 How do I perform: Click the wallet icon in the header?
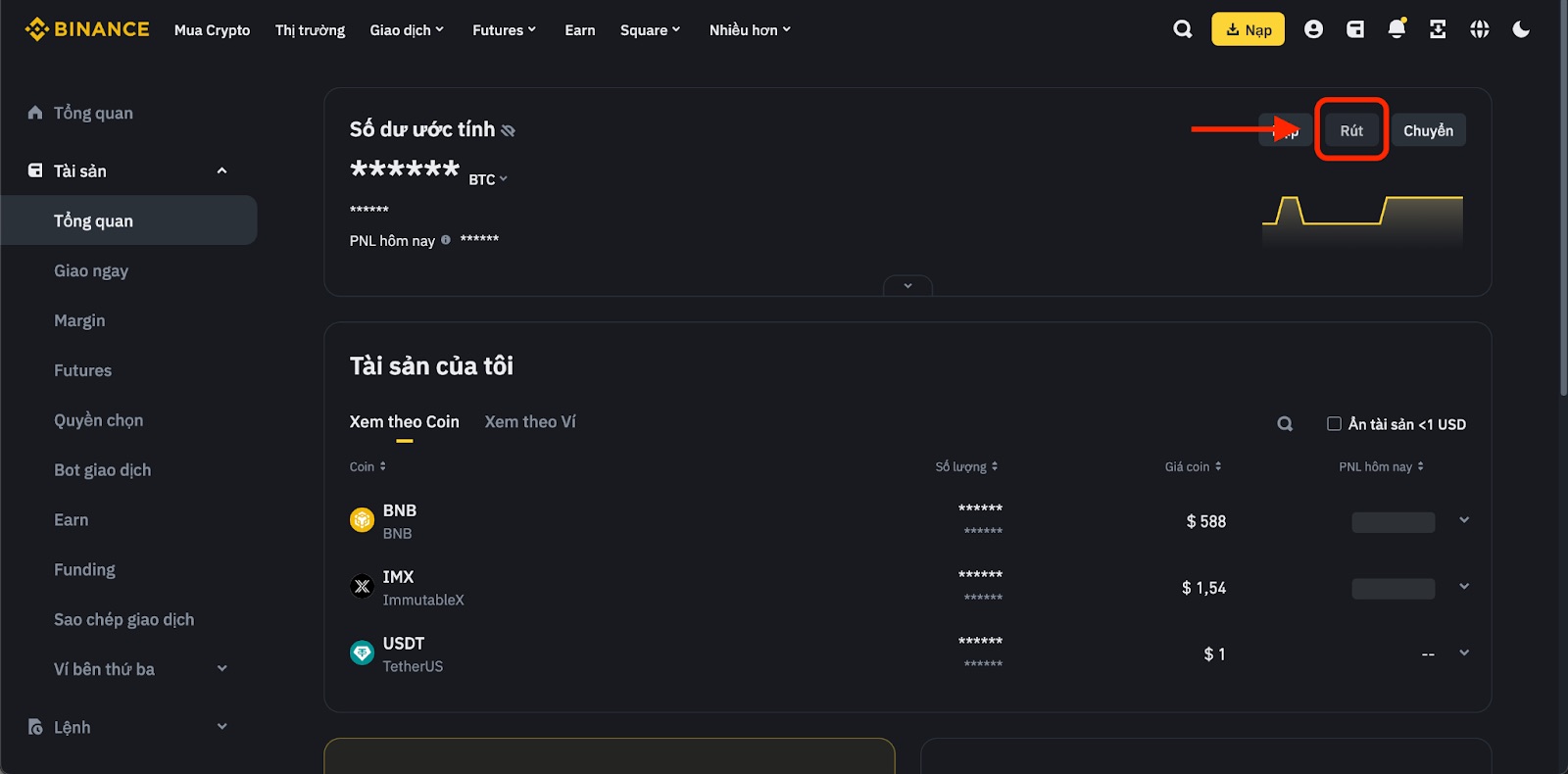pos(1354,29)
